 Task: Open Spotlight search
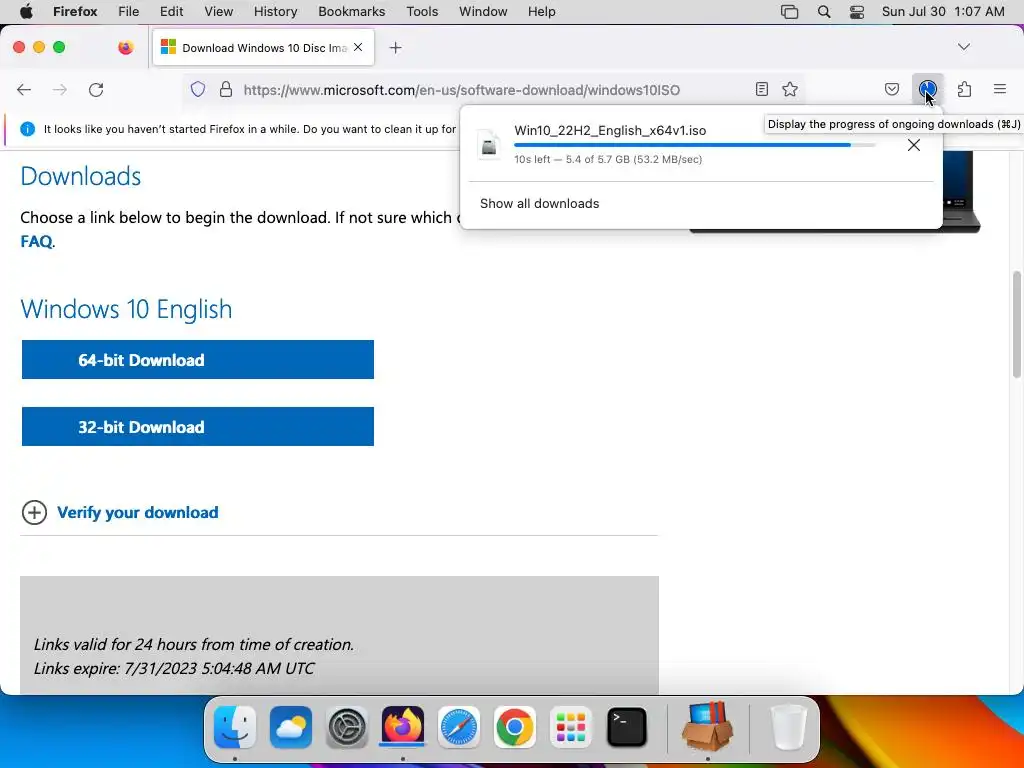pyautogui.click(x=824, y=12)
